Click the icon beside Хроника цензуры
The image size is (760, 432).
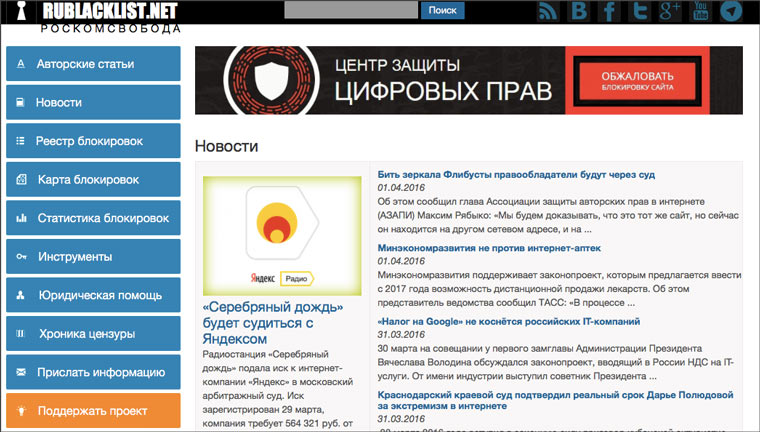coord(20,334)
